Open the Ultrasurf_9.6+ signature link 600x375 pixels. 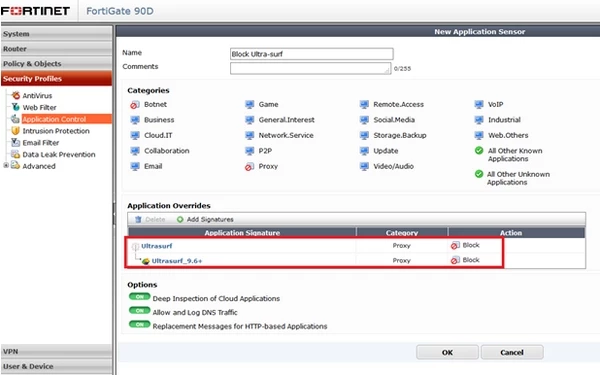(x=177, y=261)
